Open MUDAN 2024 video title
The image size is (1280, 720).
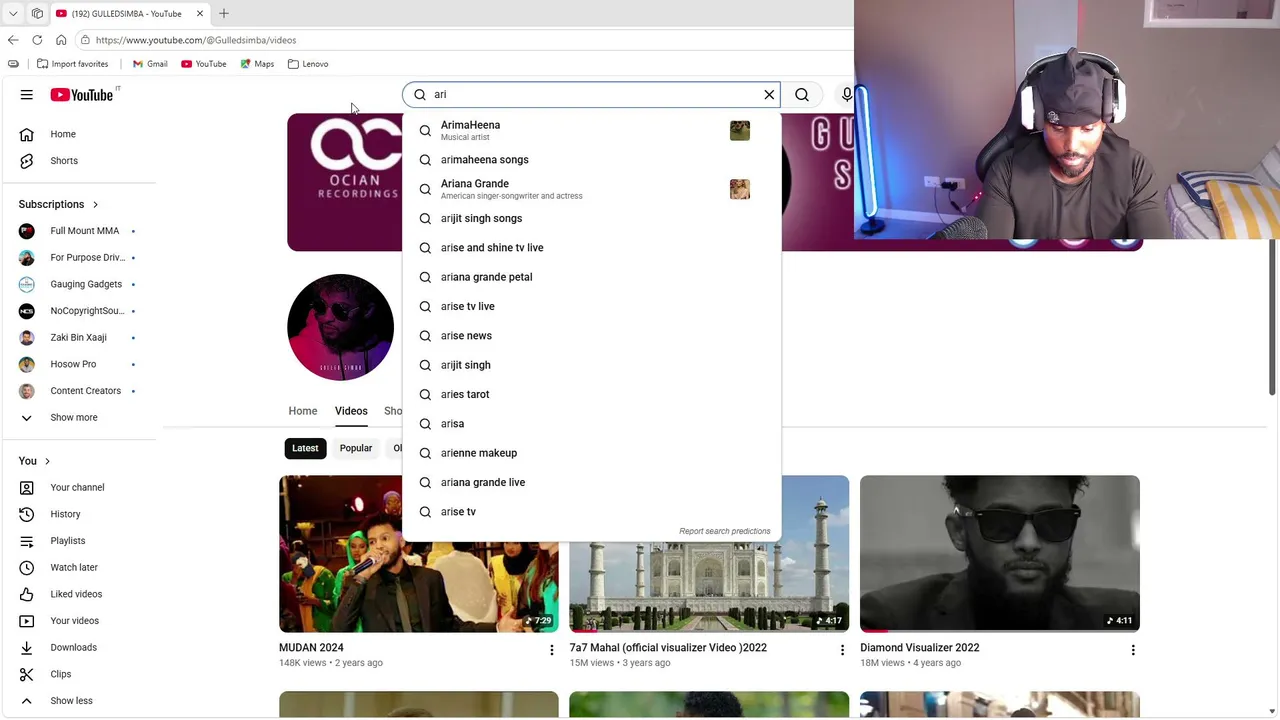click(x=311, y=648)
